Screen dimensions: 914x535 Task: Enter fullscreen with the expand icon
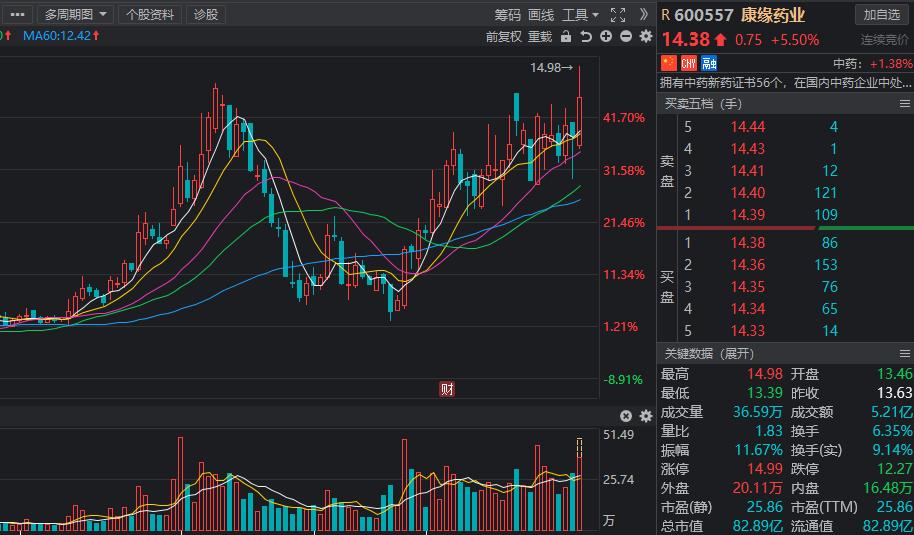point(617,14)
